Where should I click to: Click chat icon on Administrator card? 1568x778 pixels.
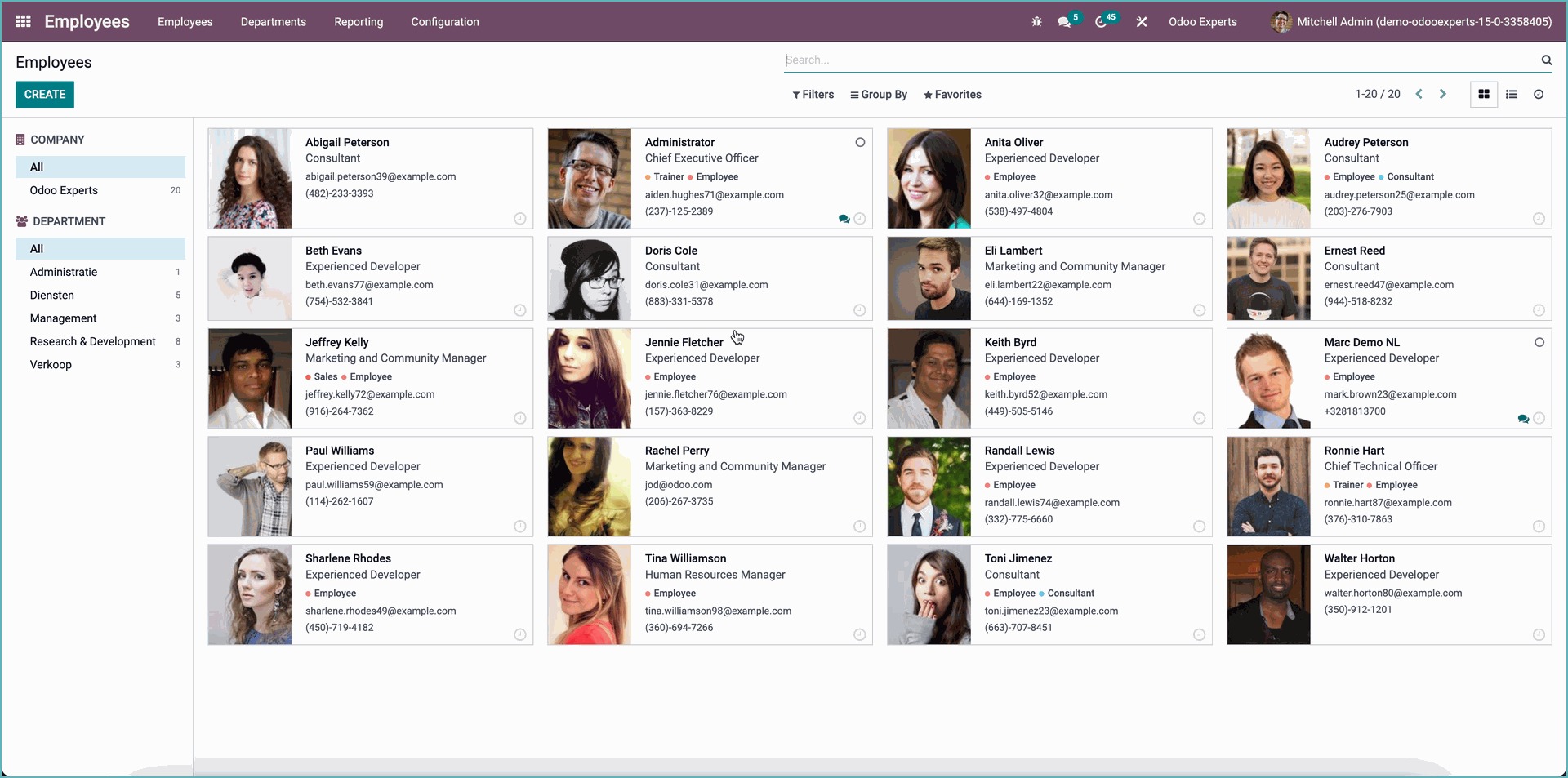(x=844, y=219)
